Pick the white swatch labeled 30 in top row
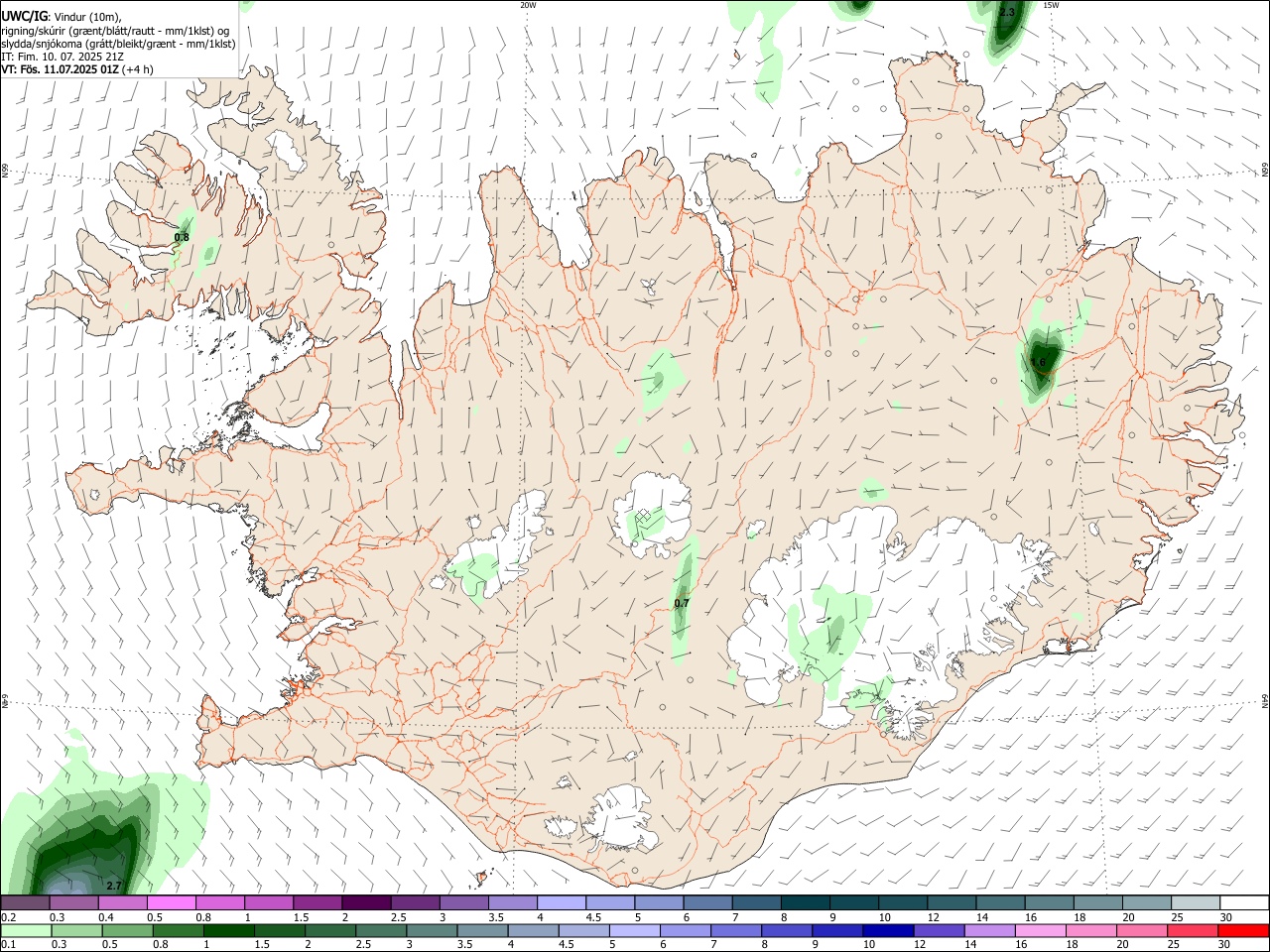The width and height of the screenshot is (1270, 952). [1243, 903]
